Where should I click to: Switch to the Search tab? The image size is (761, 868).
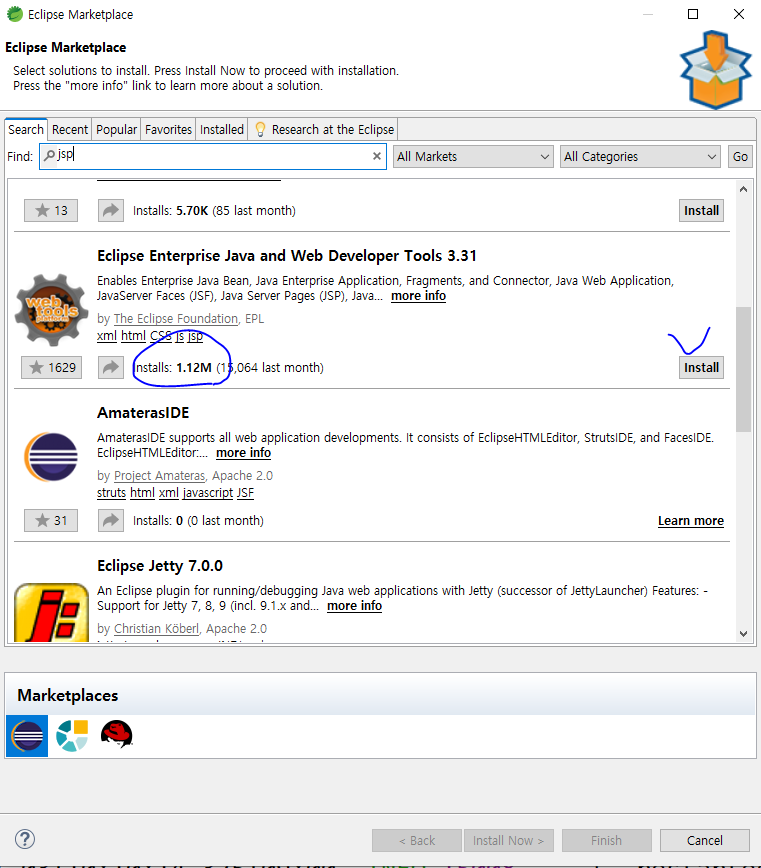(26, 130)
